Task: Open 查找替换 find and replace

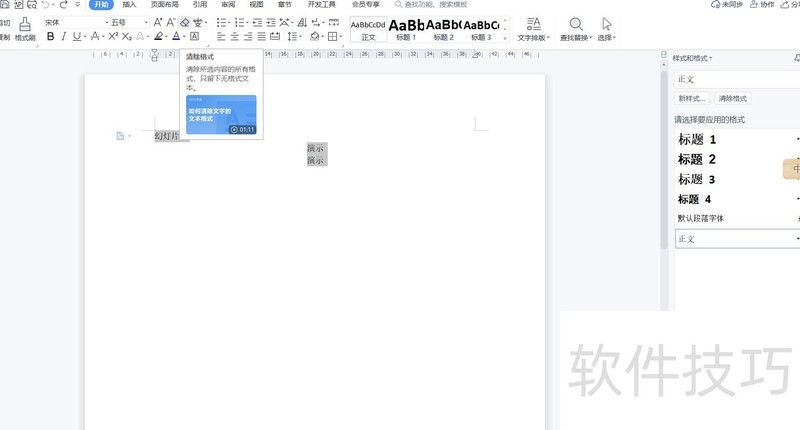Action: coord(576,30)
